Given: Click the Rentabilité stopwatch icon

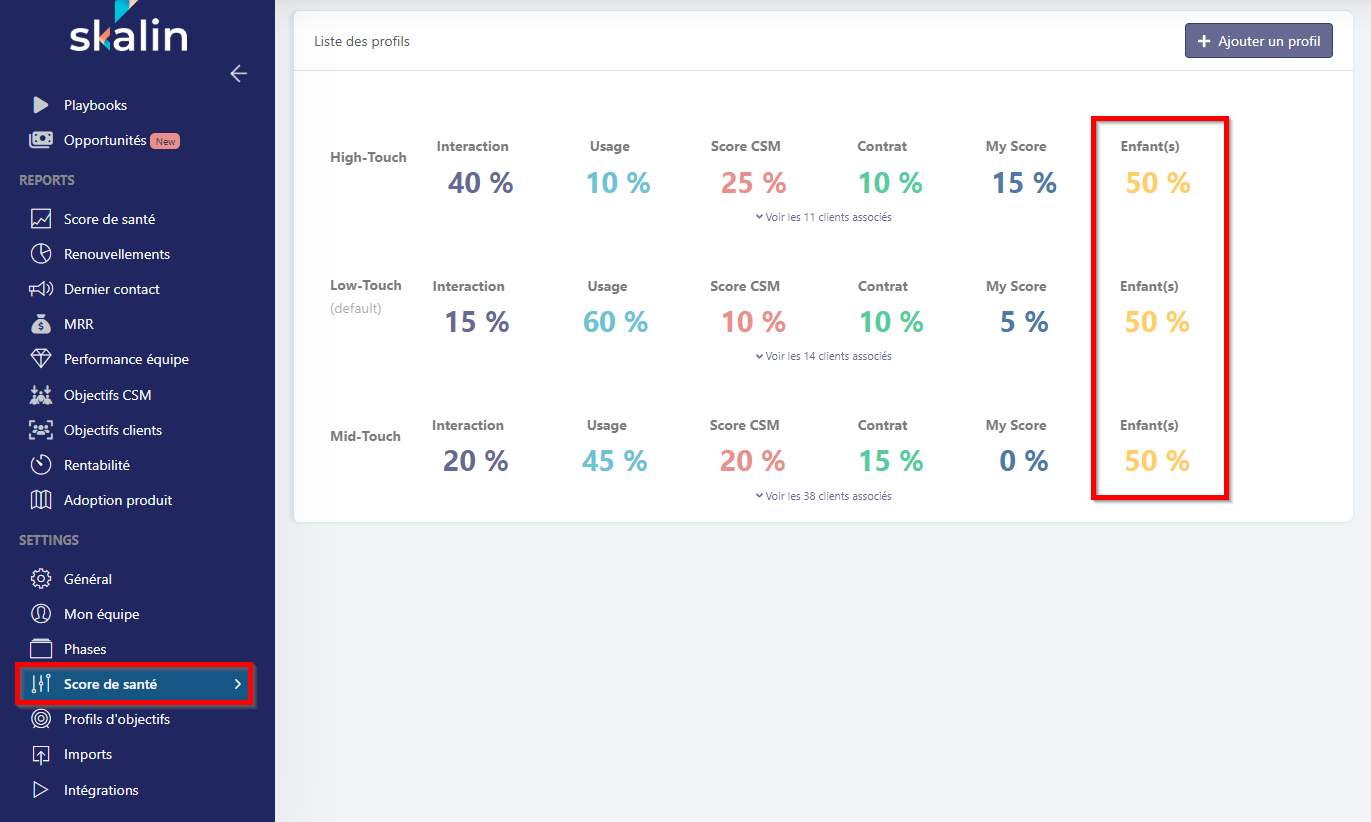Looking at the screenshot, I should pos(40,465).
